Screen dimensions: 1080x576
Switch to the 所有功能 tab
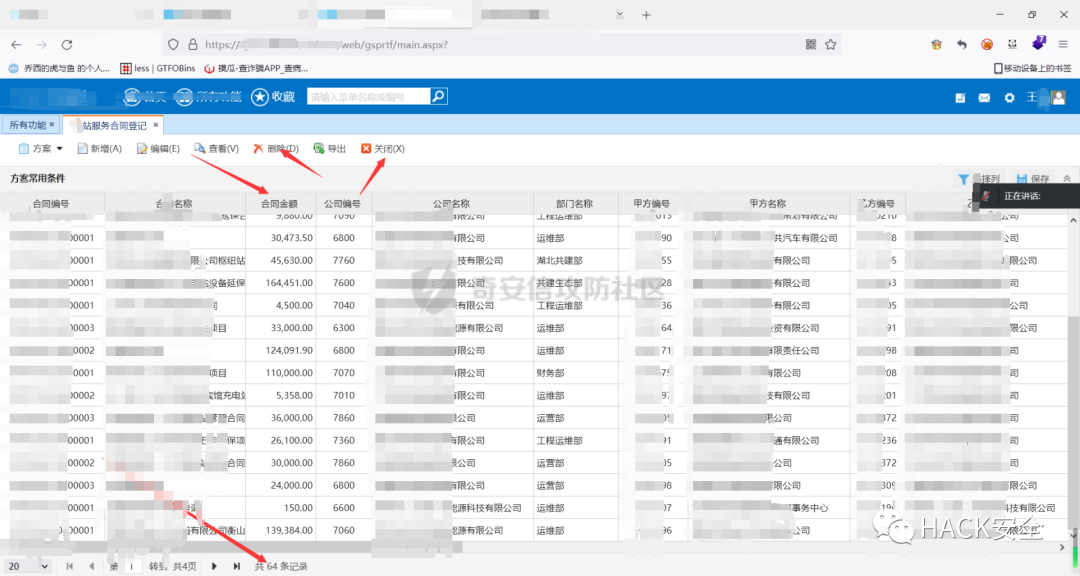click(28, 125)
